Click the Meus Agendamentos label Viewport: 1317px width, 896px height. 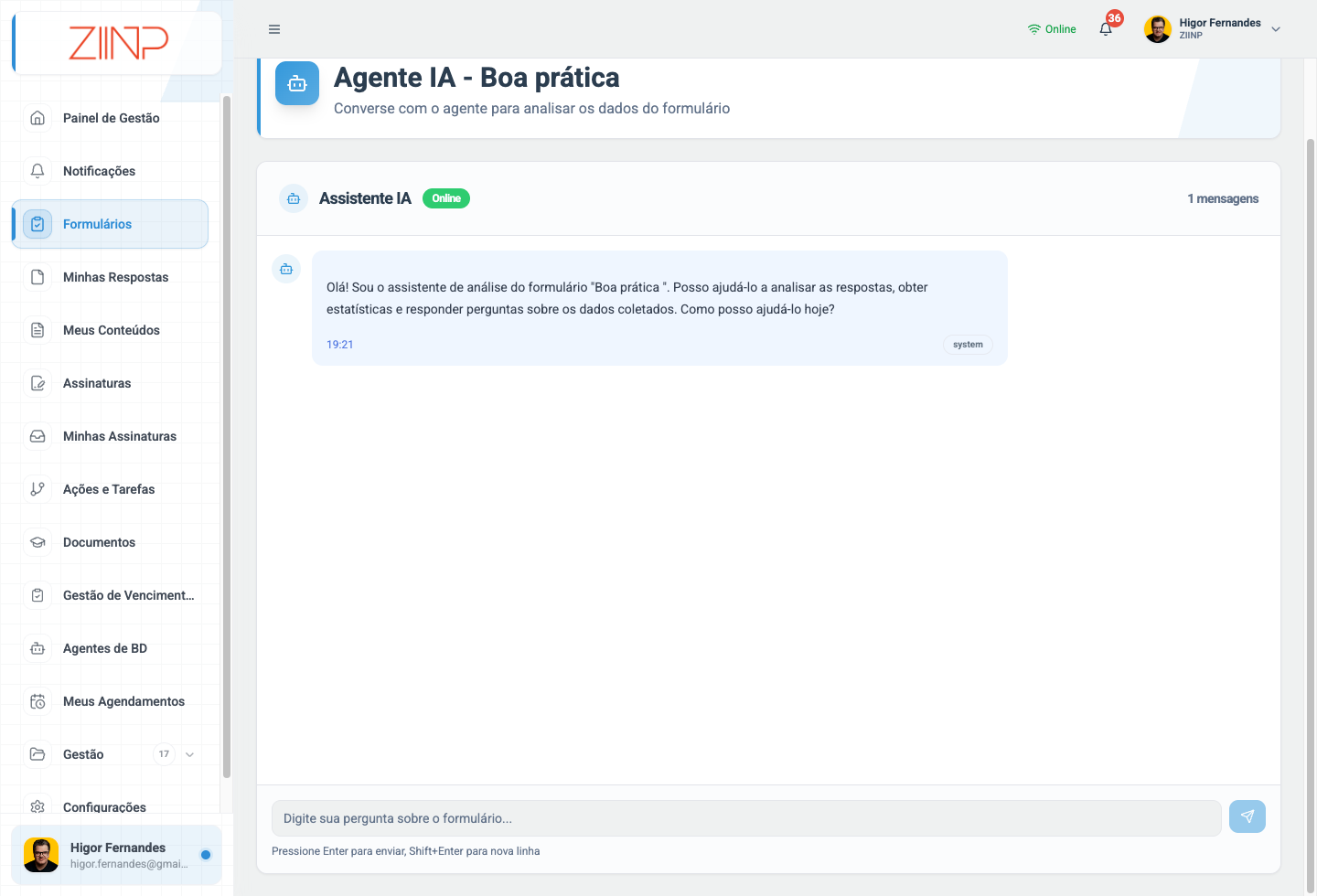tap(124, 701)
